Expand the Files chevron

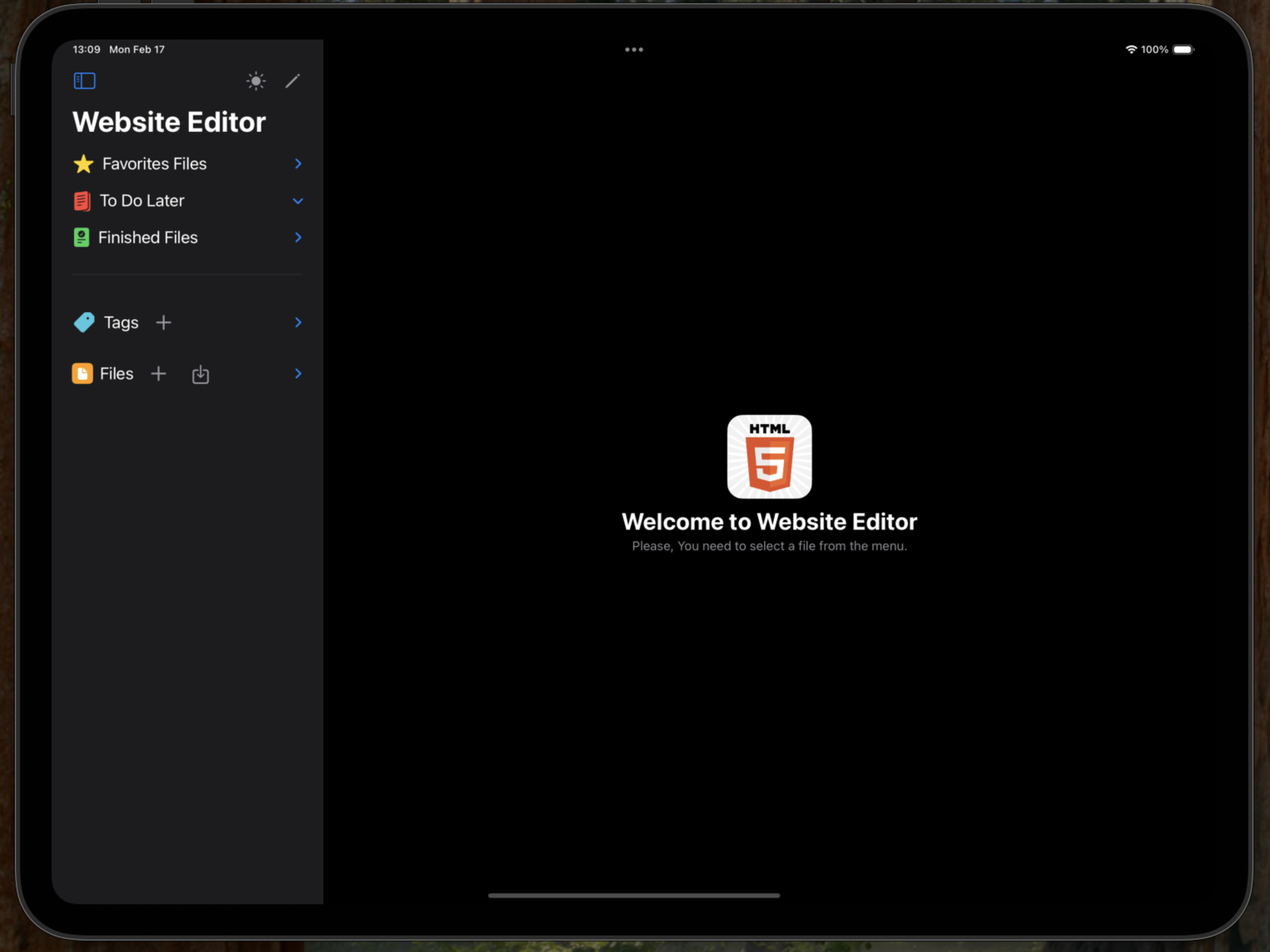[298, 373]
